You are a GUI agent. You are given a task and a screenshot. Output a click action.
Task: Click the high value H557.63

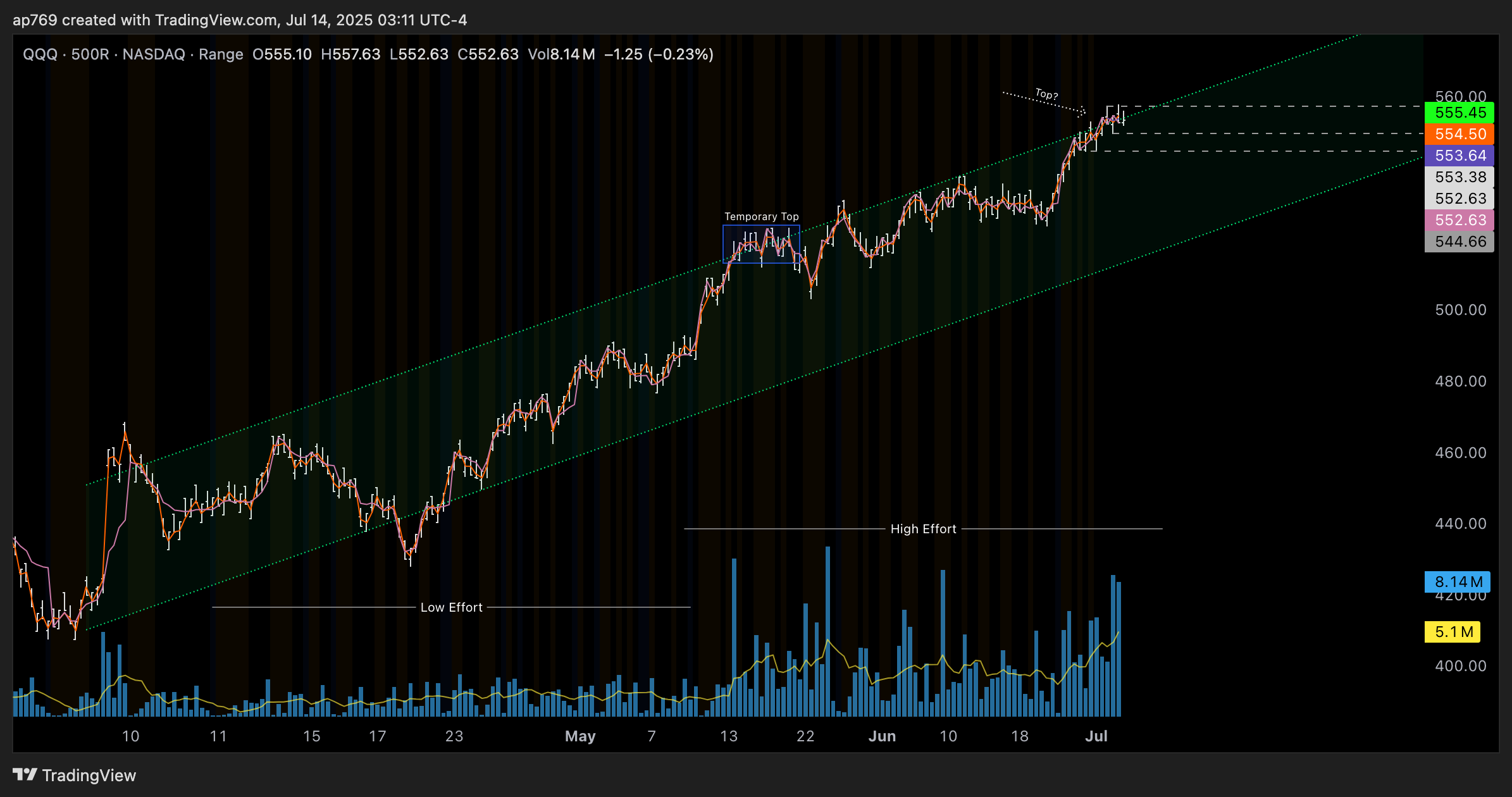[350, 54]
